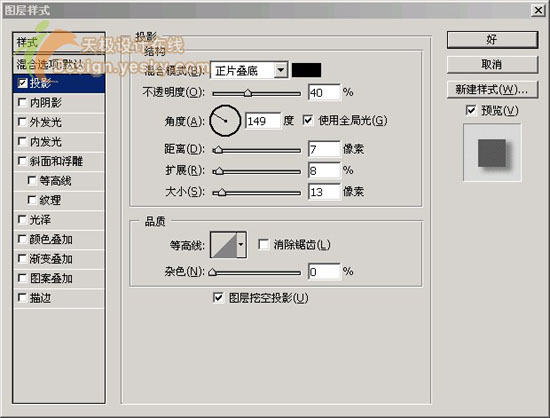Open the 混合选项 default entry
Screen dimensions: 550x418
[x=59, y=64]
